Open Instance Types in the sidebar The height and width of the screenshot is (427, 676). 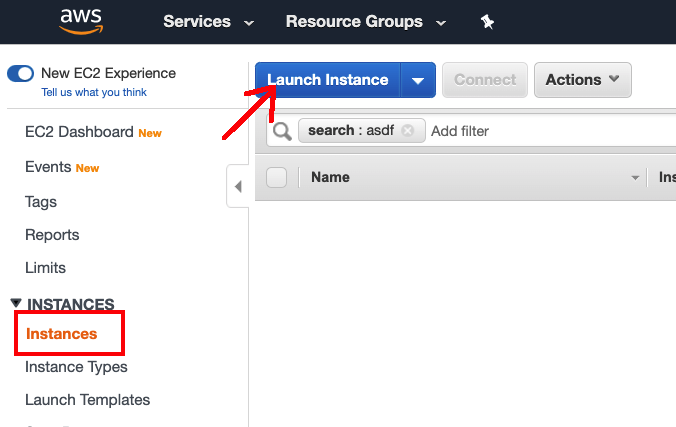pos(76,367)
